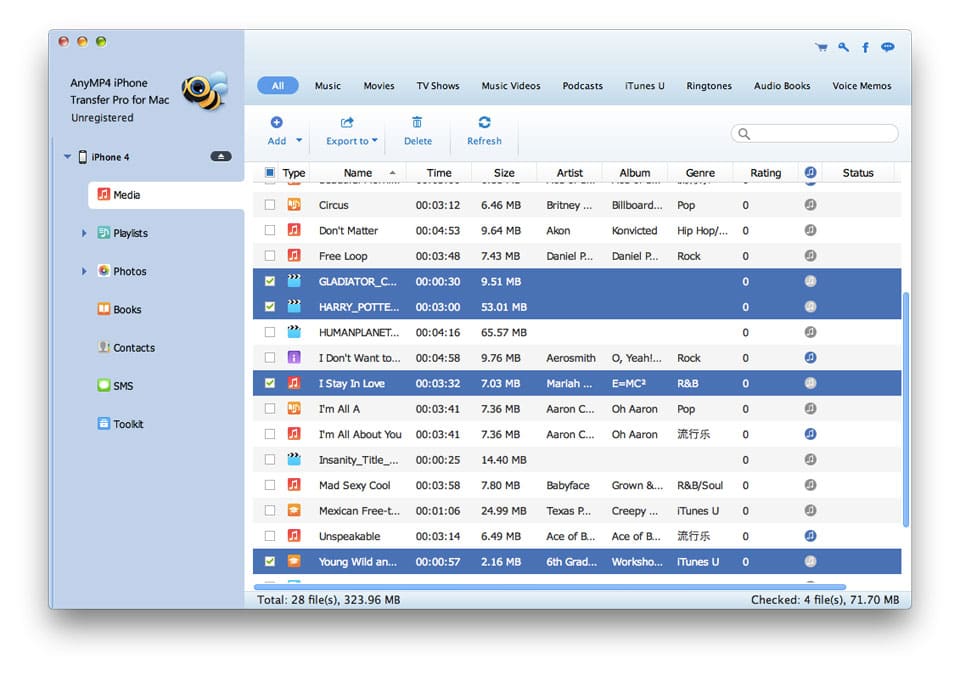This screenshot has width=960, height=676.
Task: Collapse the iPhone 4 device tree
Action: click(x=67, y=157)
